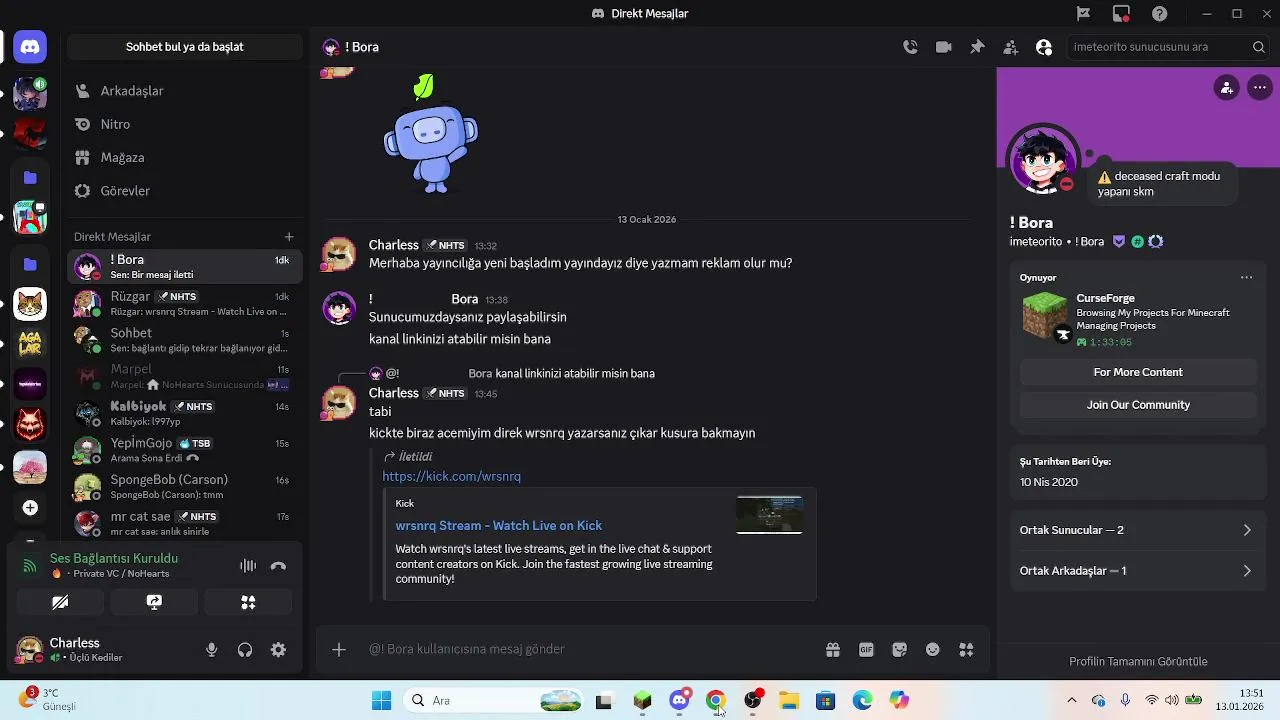Open pinned messages

(x=977, y=47)
